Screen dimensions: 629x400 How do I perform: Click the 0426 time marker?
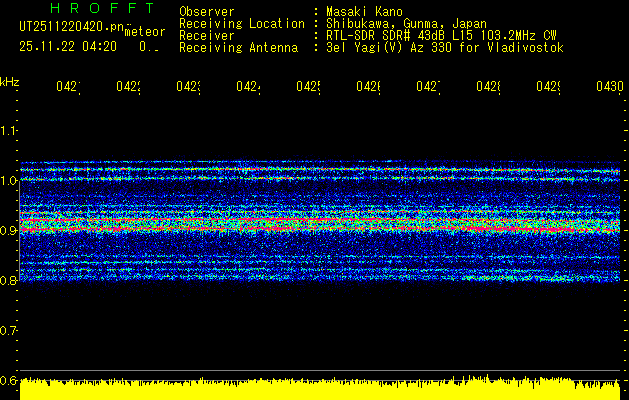(368, 87)
